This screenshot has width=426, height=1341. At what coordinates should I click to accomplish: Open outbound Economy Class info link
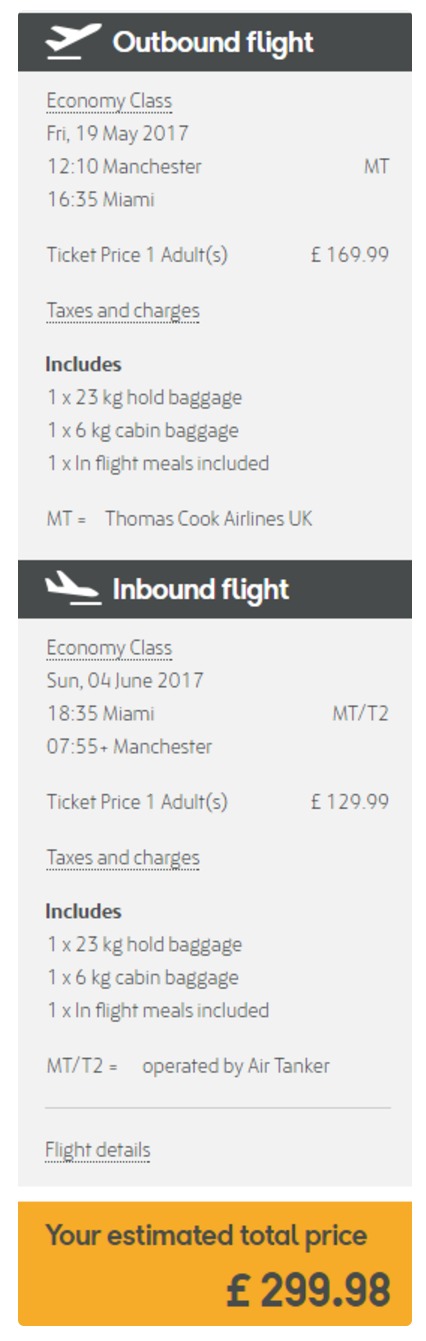coord(109,101)
